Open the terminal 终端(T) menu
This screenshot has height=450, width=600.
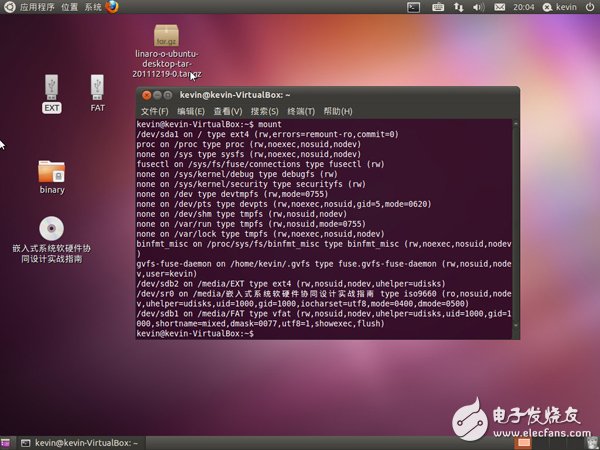pyautogui.click(x=301, y=111)
